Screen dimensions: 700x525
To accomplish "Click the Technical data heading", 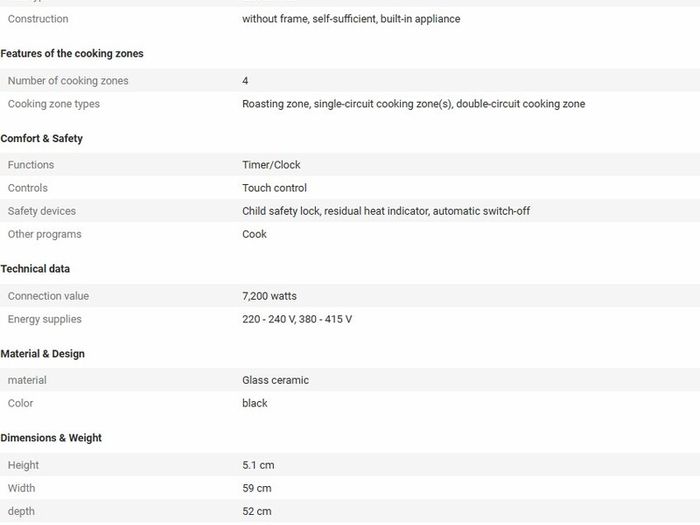I will coord(35,269).
